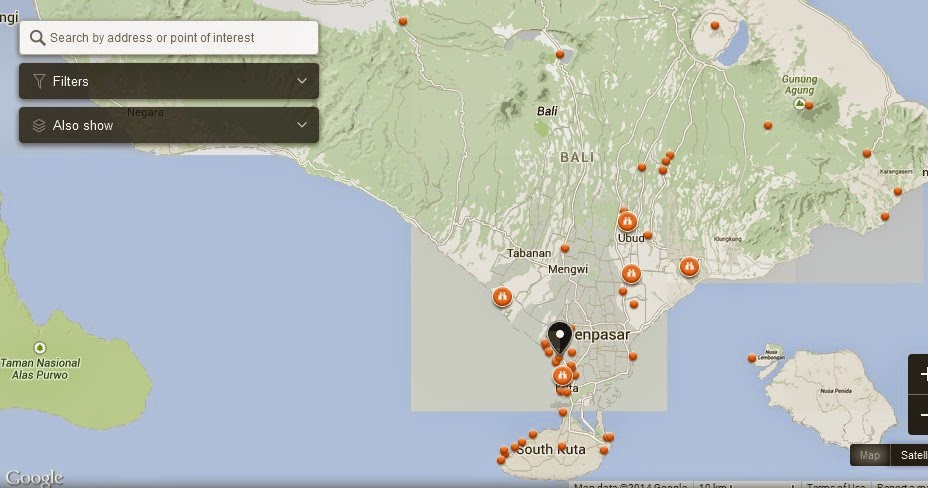Switch to Satellite view
928x488 pixels.
(910, 455)
